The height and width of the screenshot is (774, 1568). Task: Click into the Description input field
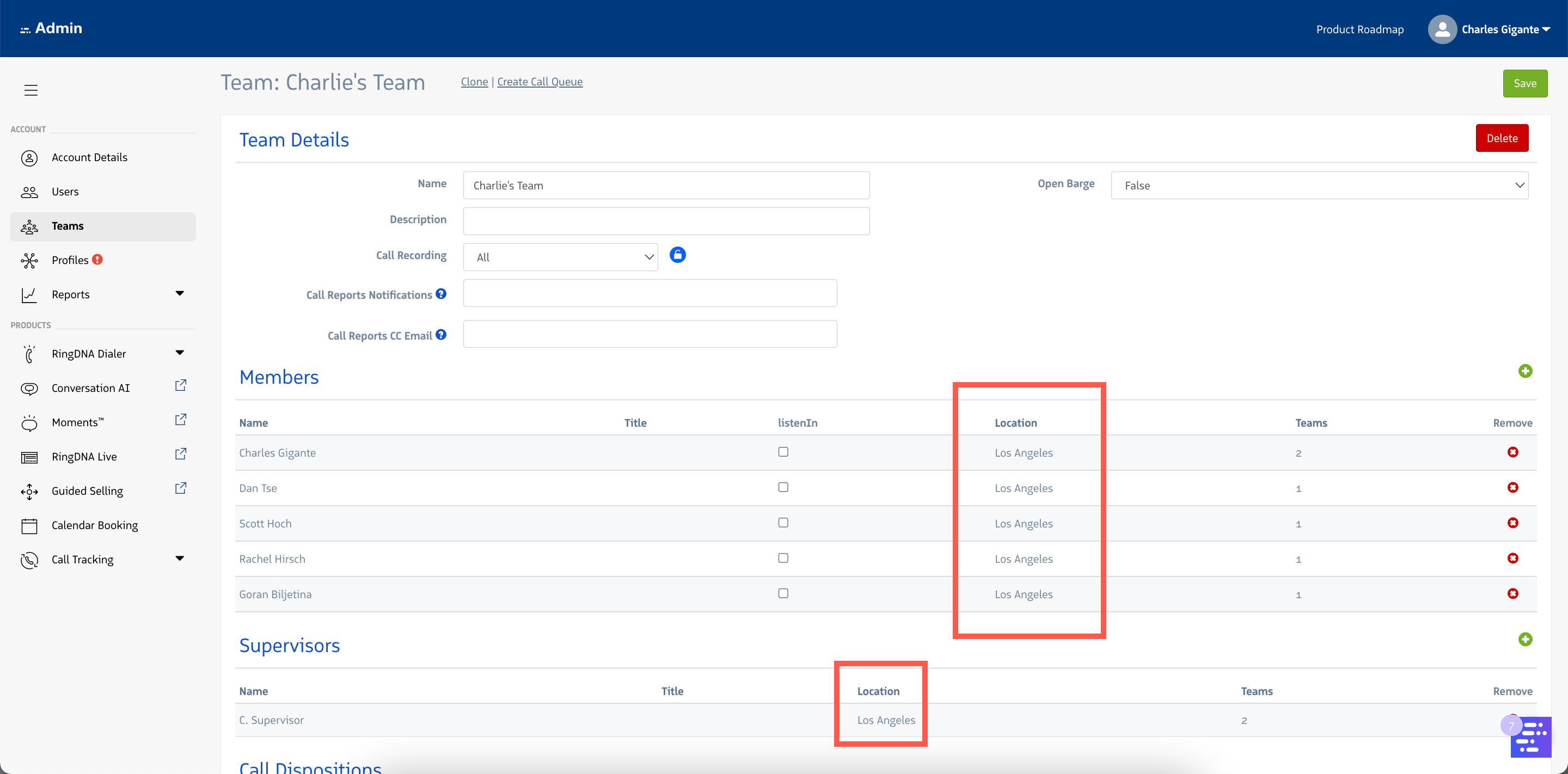coord(666,221)
